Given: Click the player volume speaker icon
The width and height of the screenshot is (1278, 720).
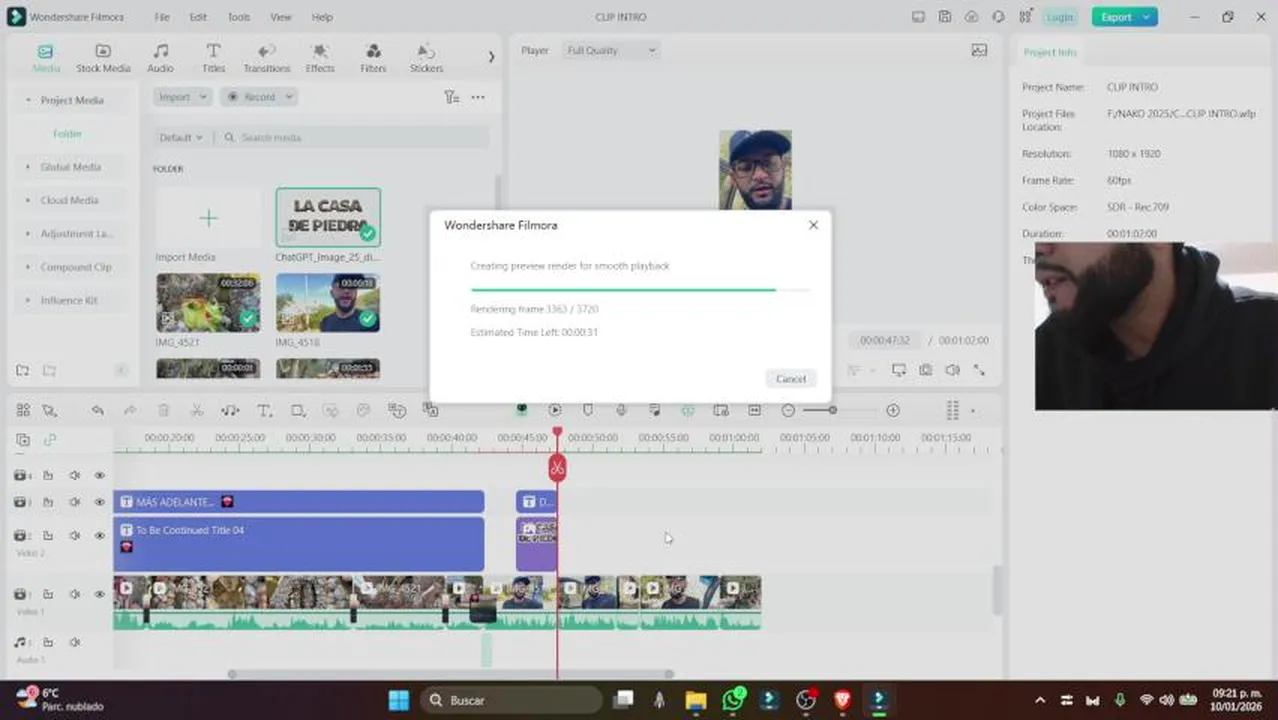Looking at the screenshot, I should pos(952,370).
